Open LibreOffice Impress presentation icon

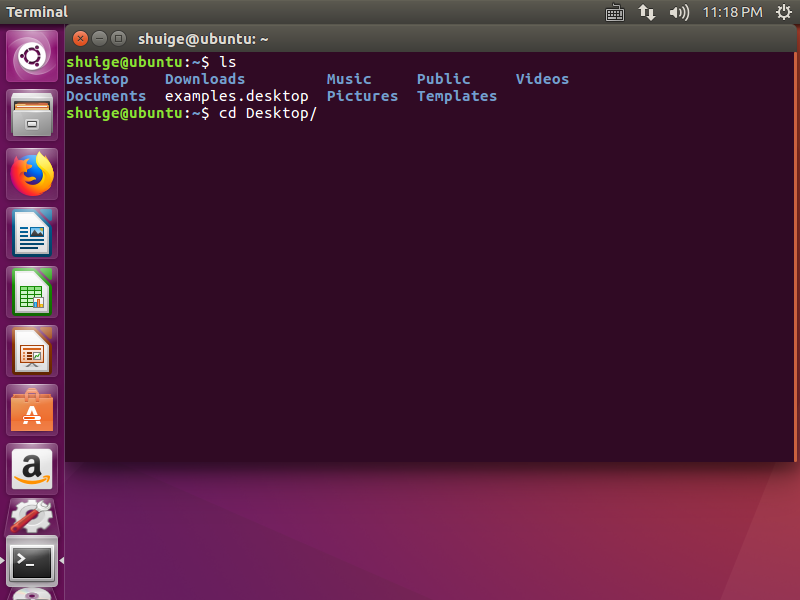[32, 351]
